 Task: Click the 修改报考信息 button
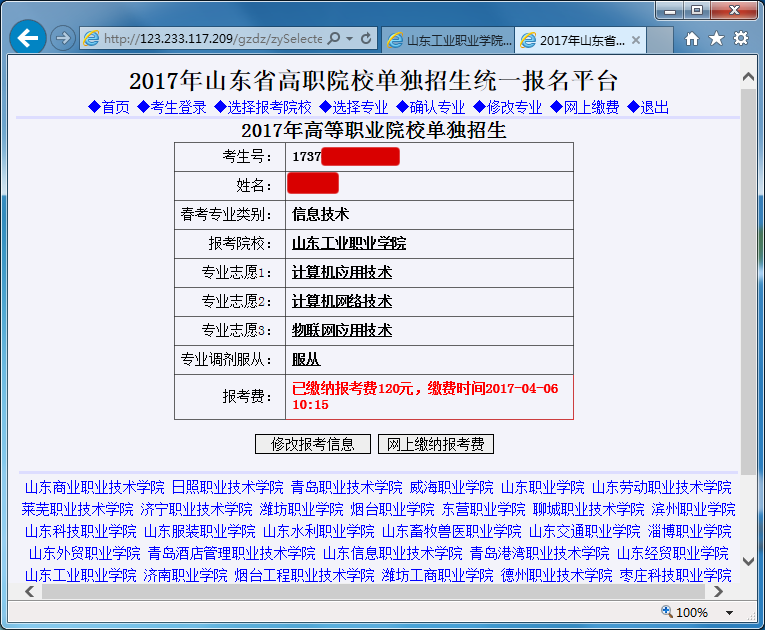click(x=313, y=444)
